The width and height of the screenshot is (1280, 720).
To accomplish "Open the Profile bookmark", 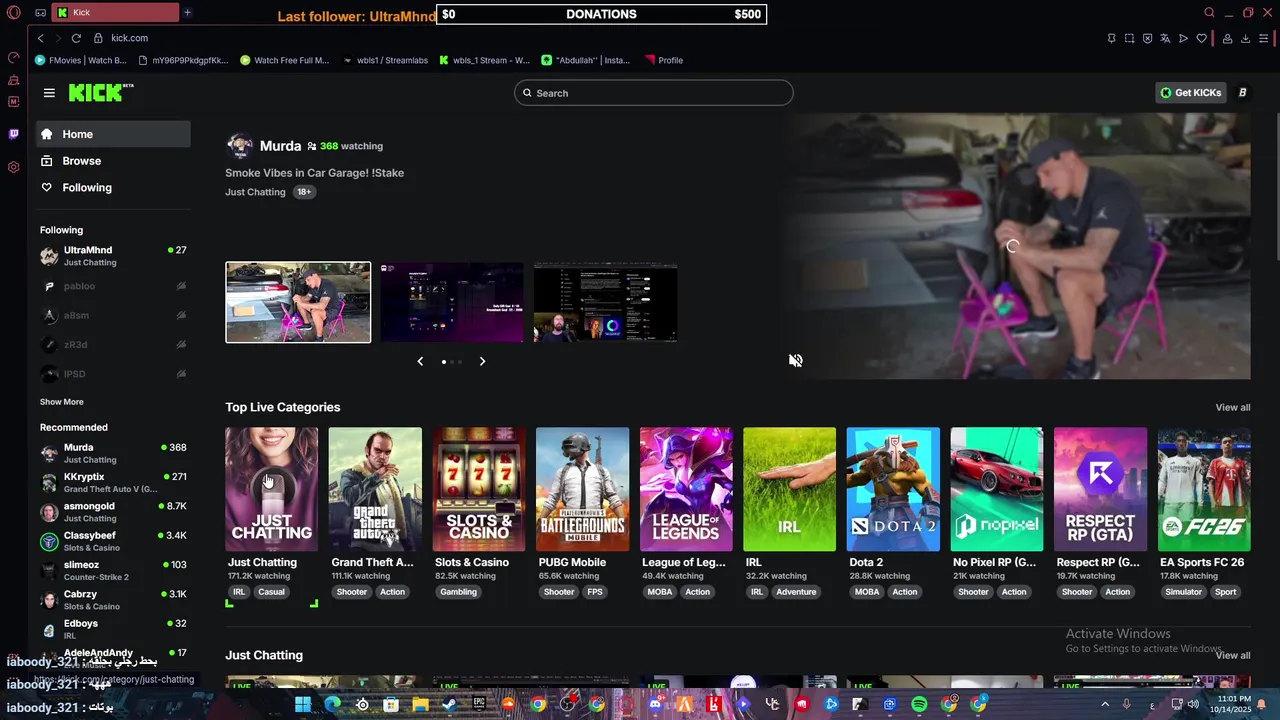I will [x=664, y=60].
